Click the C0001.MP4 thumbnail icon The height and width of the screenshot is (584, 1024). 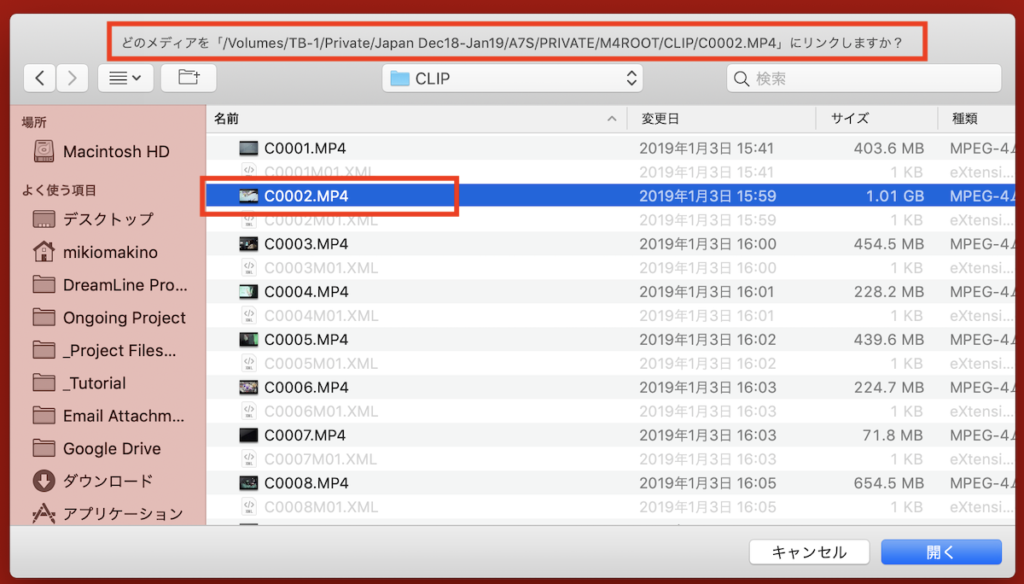click(x=248, y=148)
